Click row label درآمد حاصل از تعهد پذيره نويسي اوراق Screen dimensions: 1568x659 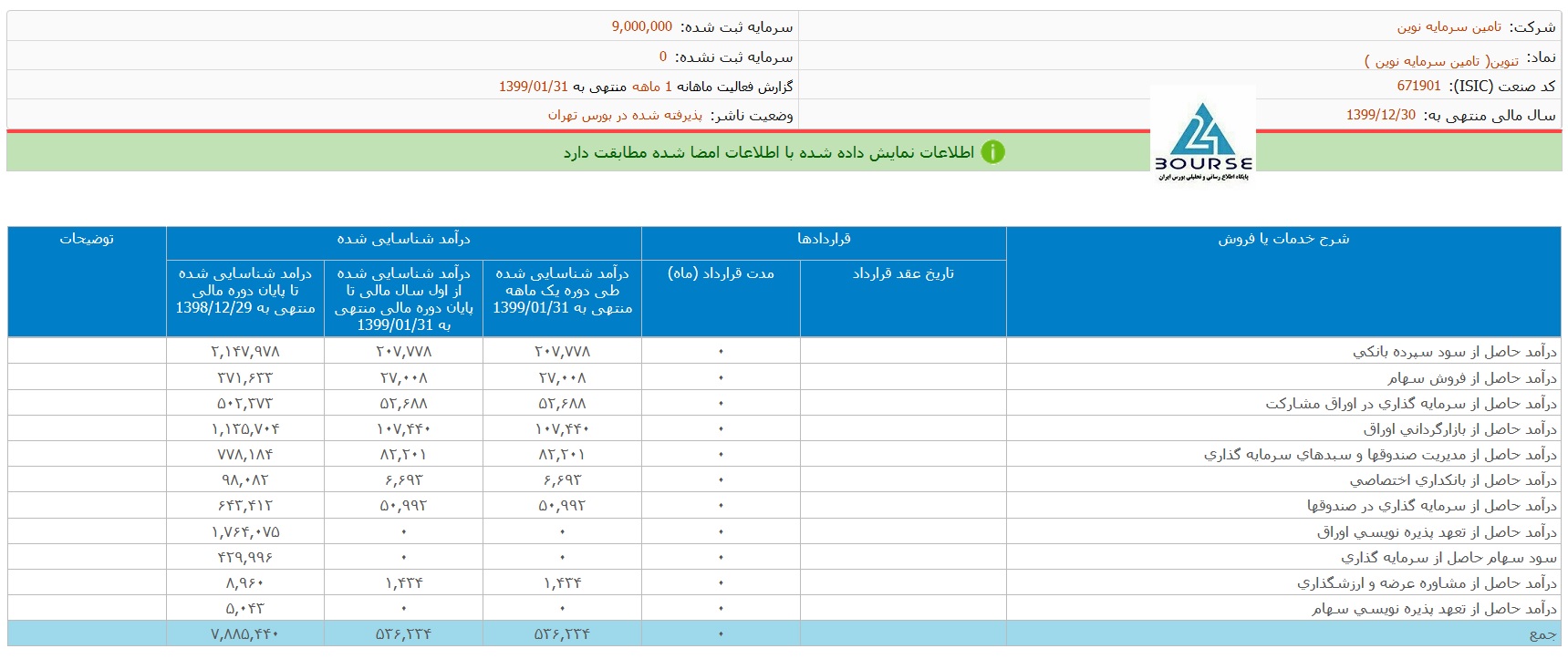pos(1437,531)
